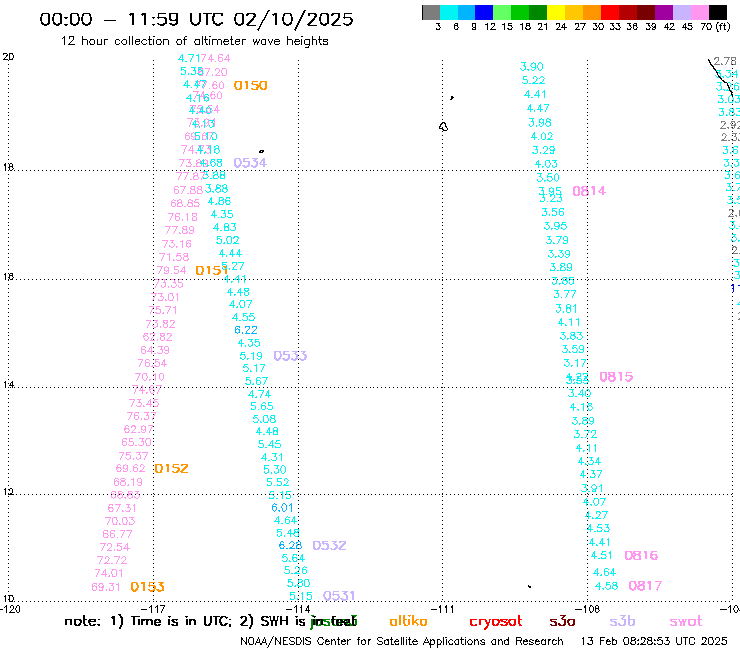Click the cyan value 3.90 at track top

(531, 67)
